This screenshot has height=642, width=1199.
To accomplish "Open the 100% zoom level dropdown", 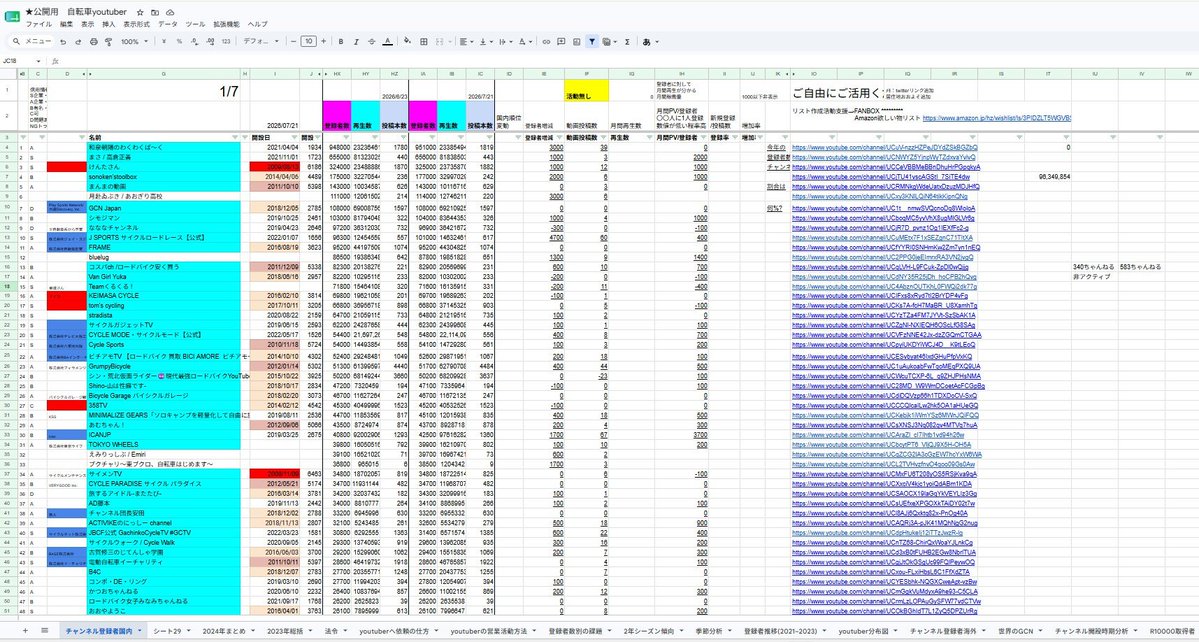I will click(133, 41).
